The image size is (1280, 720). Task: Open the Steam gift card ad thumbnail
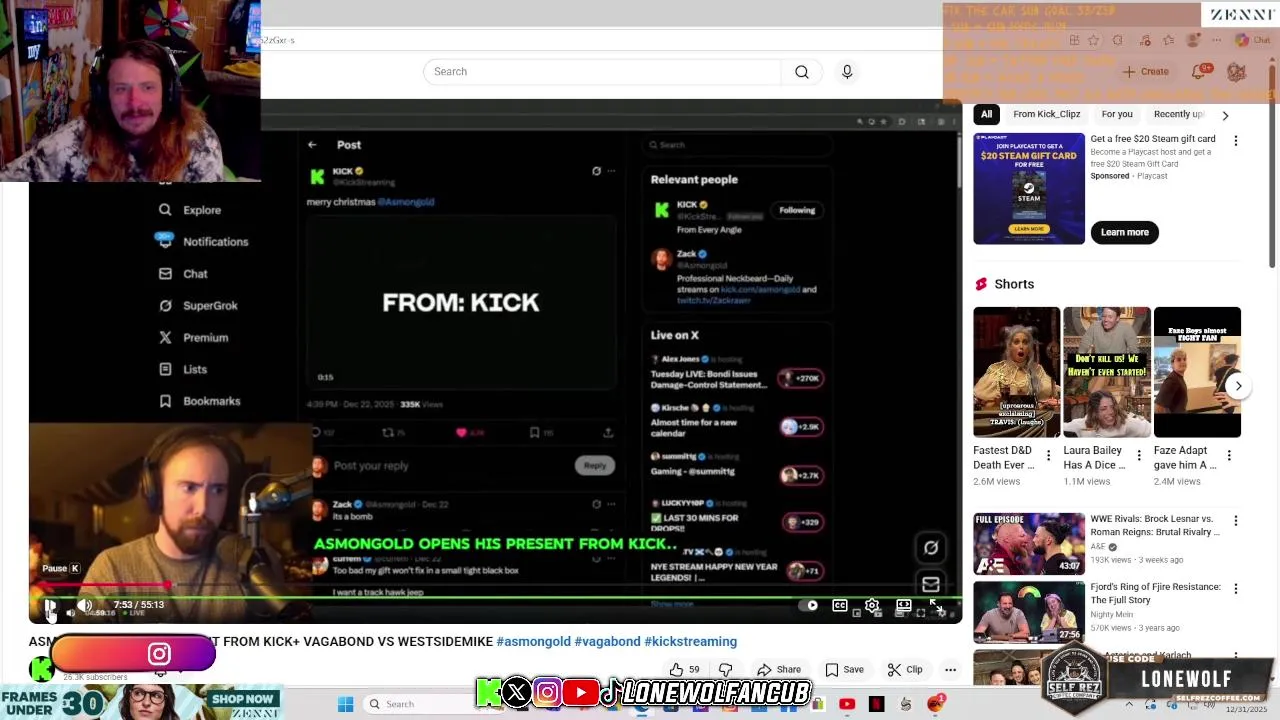1029,188
